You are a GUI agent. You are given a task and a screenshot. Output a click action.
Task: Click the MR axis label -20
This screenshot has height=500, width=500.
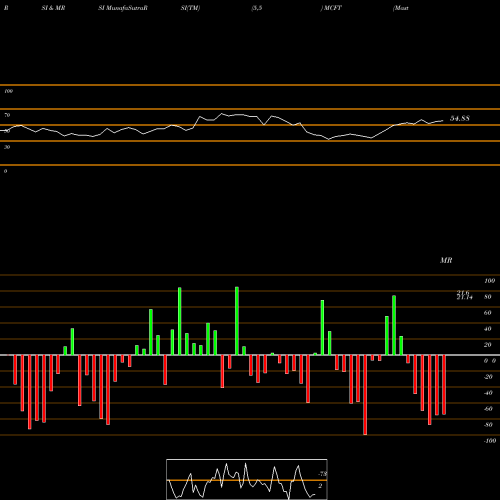click(488, 377)
